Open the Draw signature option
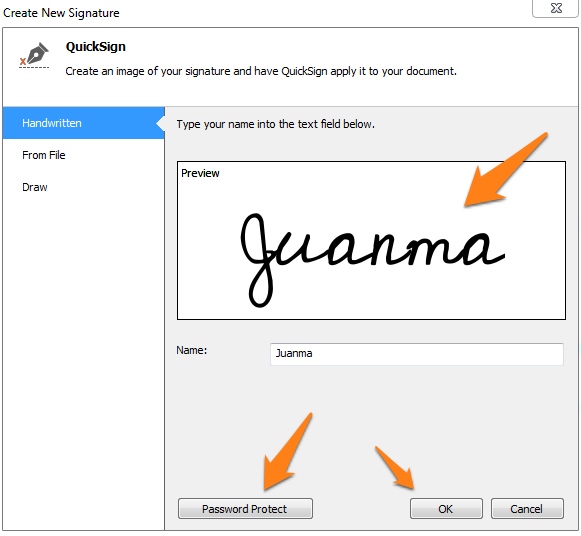 point(35,187)
